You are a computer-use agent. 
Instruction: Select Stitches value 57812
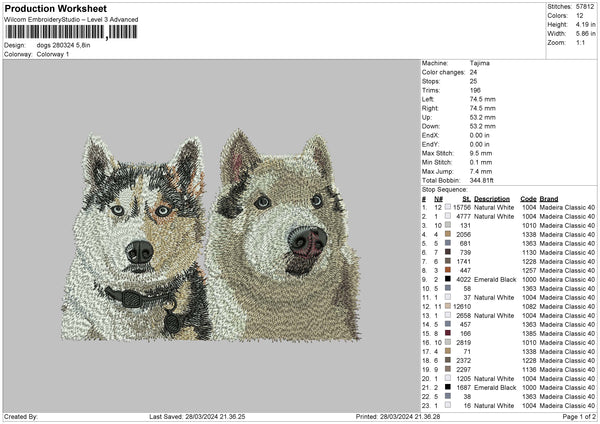585,7
